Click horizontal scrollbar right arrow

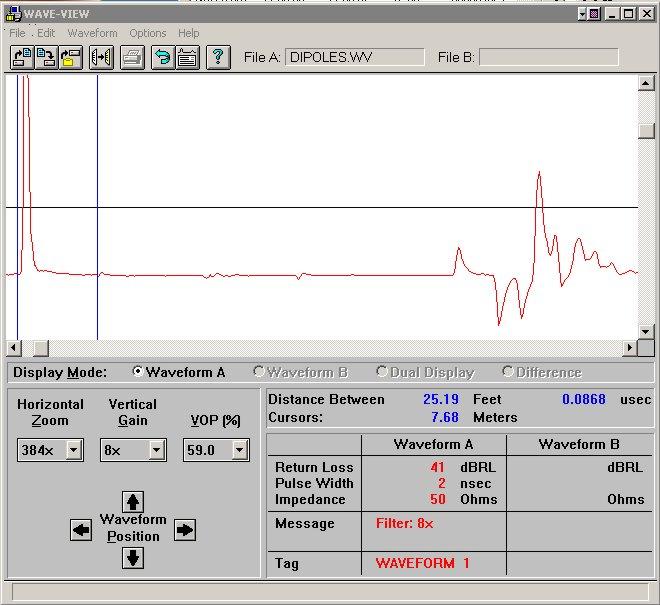pyautogui.click(x=630, y=348)
